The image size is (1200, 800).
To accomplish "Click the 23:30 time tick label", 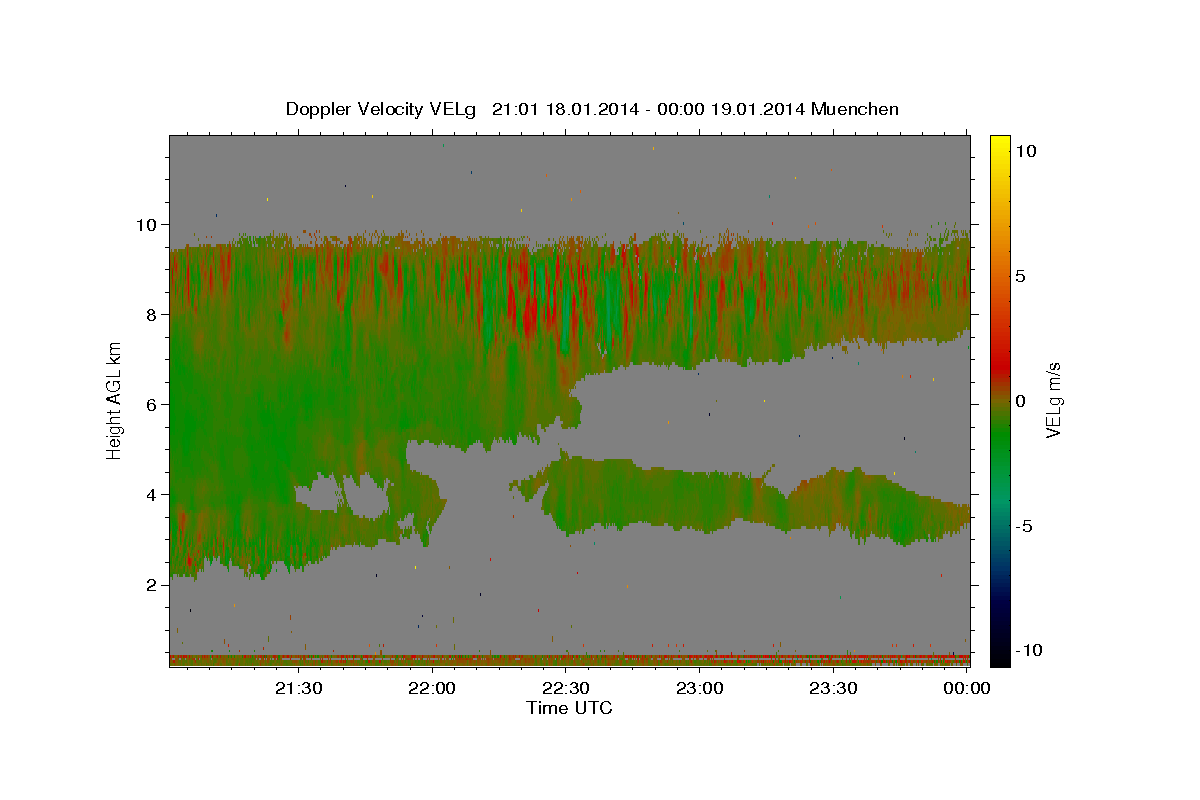I will pyautogui.click(x=833, y=688).
